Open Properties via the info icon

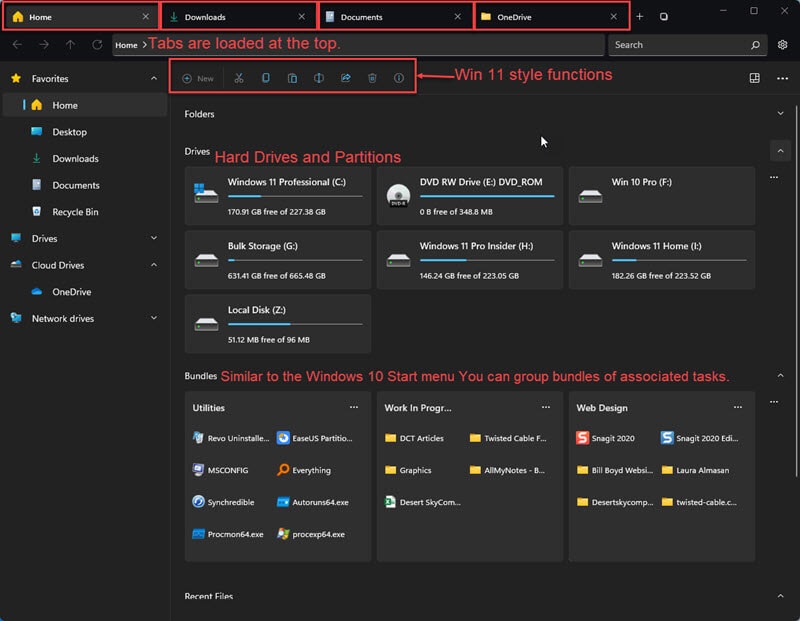399,78
